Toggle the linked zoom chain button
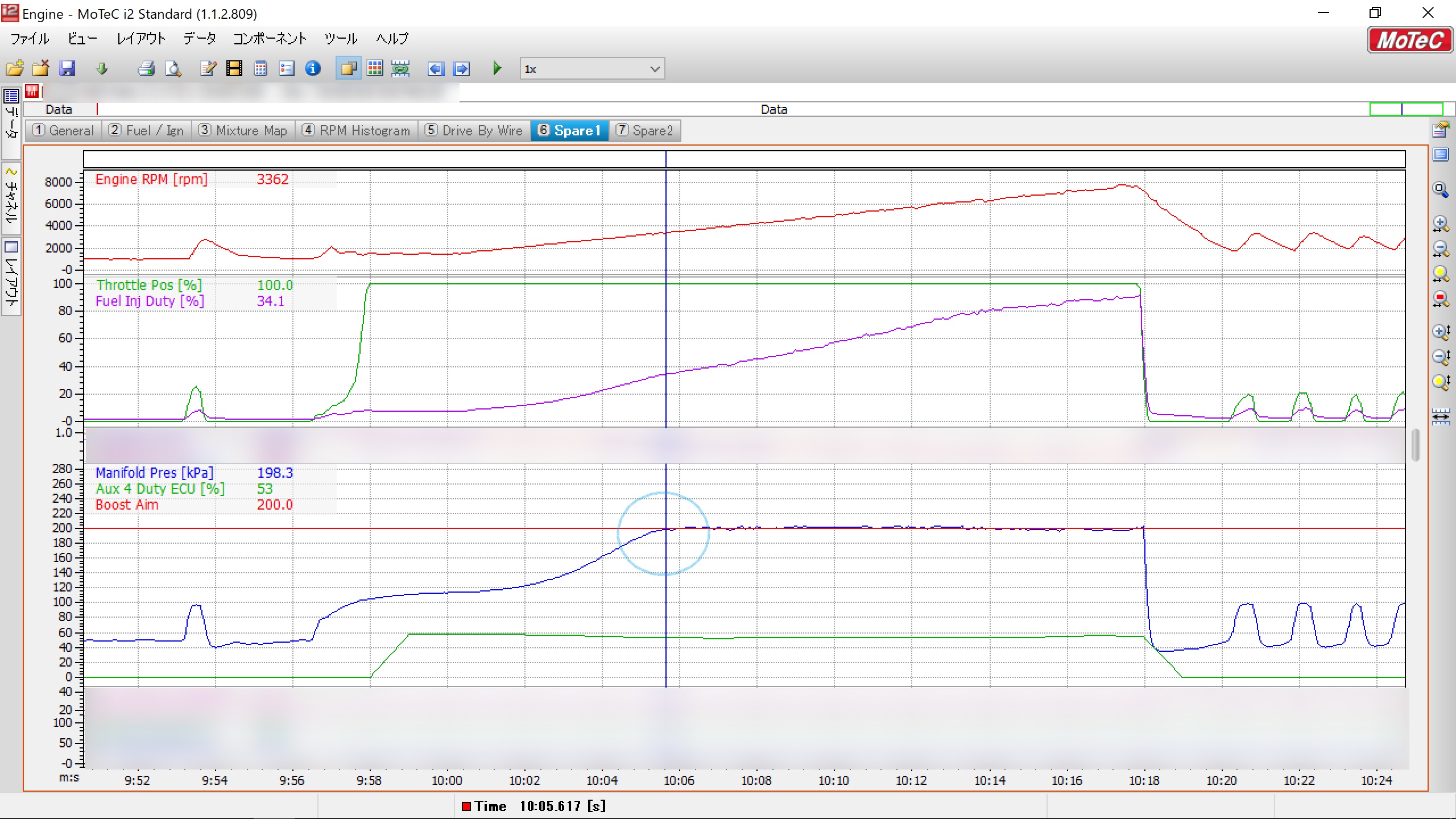1456x819 pixels. click(400, 69)
